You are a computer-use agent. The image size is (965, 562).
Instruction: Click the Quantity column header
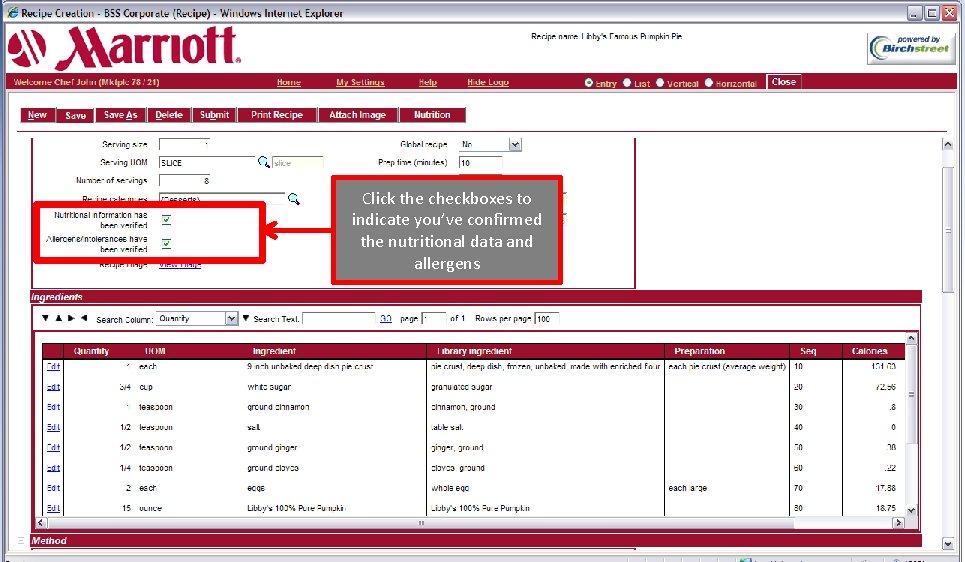91,351
